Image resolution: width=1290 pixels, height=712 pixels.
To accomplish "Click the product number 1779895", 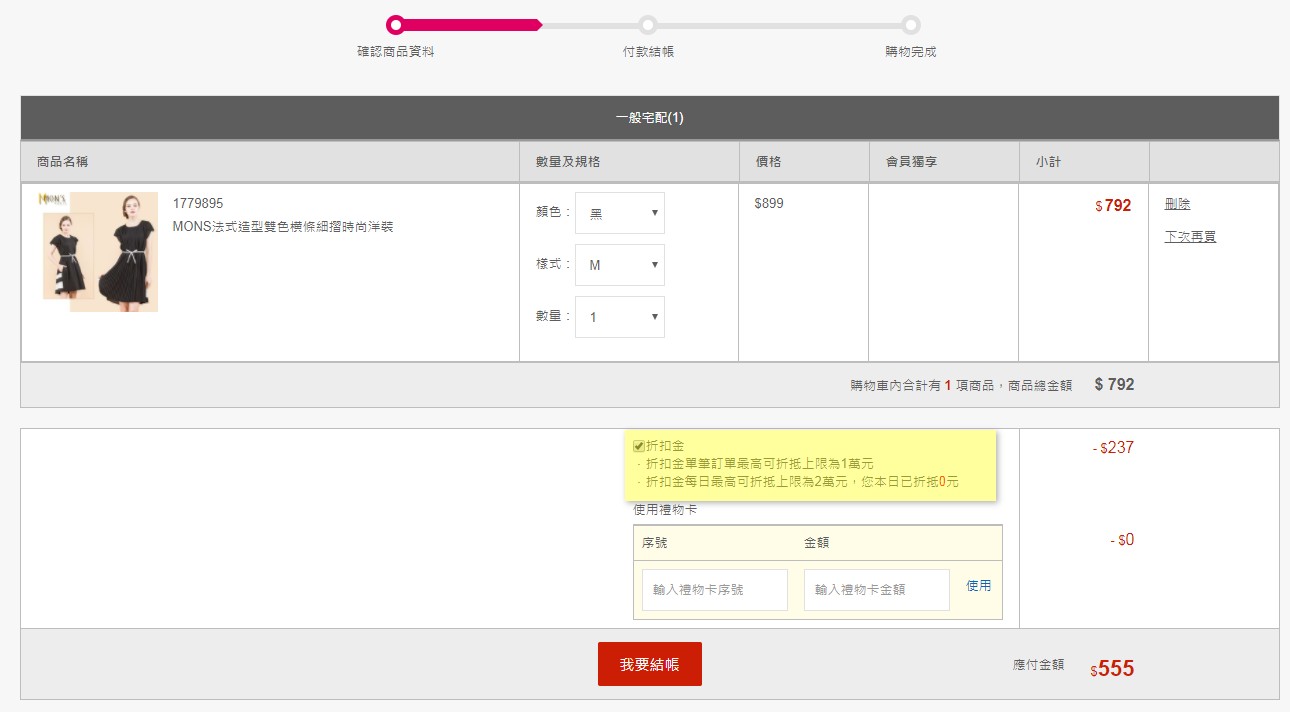I will point(198,204).
